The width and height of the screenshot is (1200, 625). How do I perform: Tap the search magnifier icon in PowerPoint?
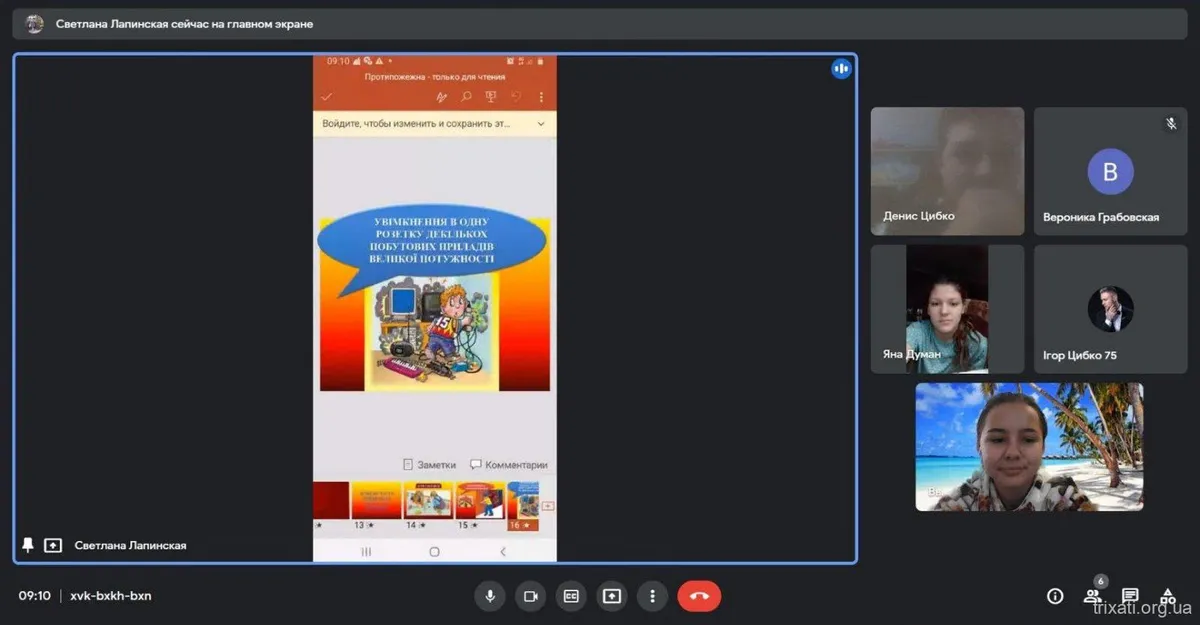tap(466, 97)
